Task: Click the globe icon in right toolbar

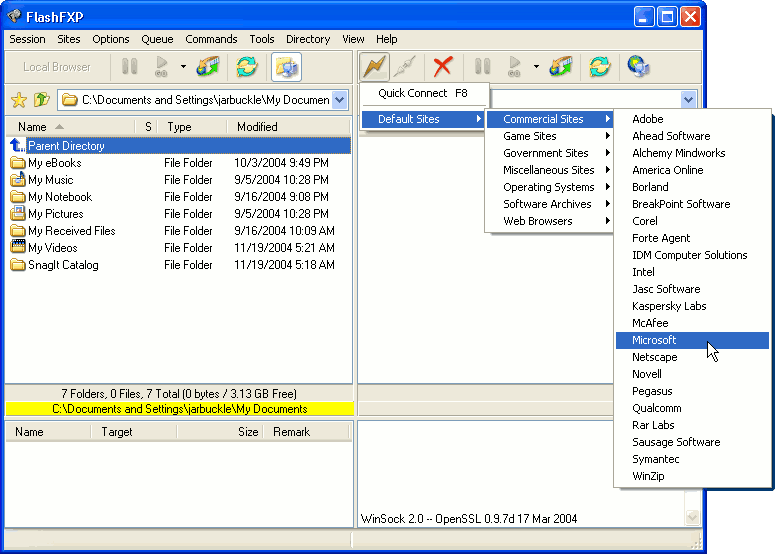Action: click(x=638, y=67)
